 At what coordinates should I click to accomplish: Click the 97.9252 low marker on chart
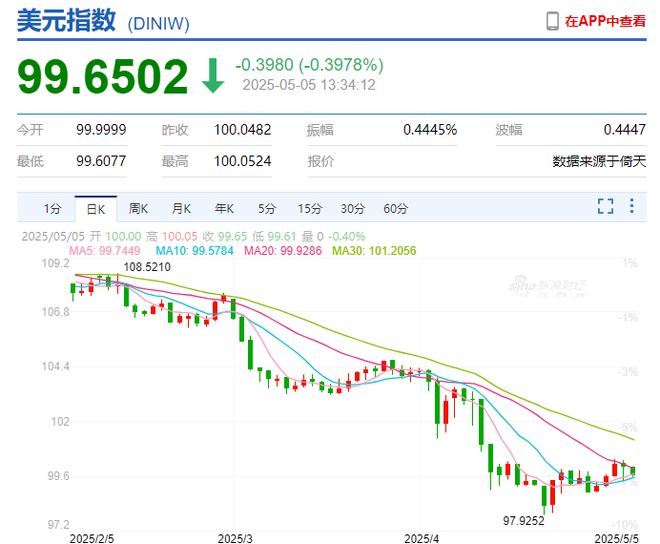524,521
